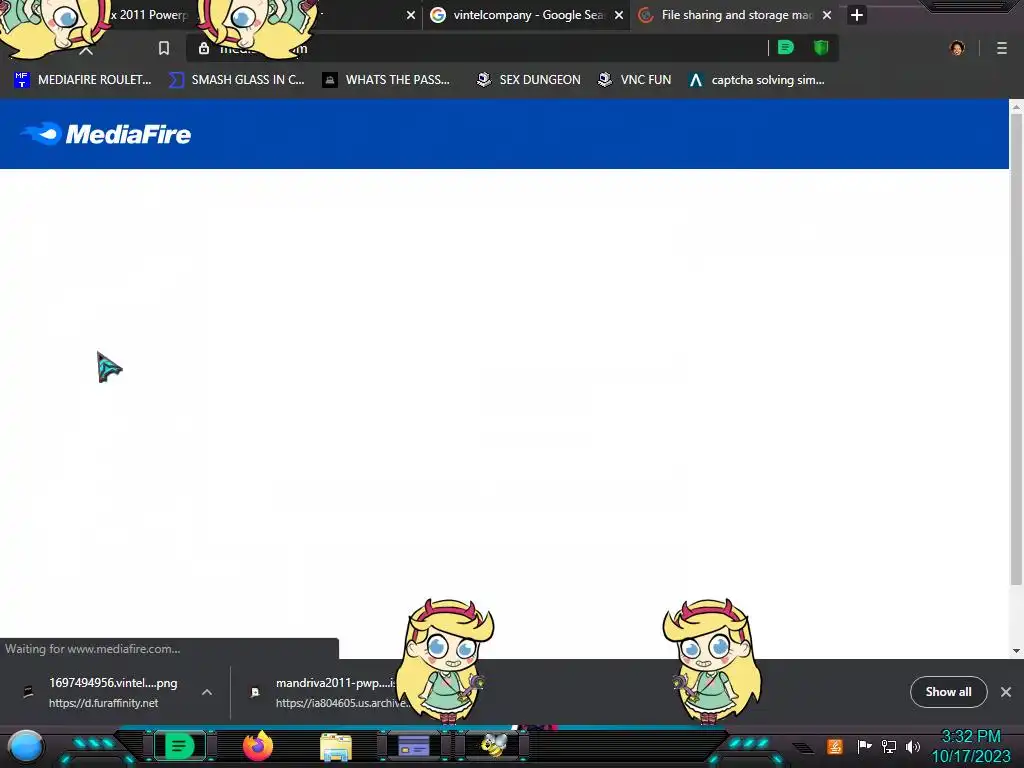Open the volume speaker tray icon
The width and height of the screenshot is (1024, 768).
(912, 746)
